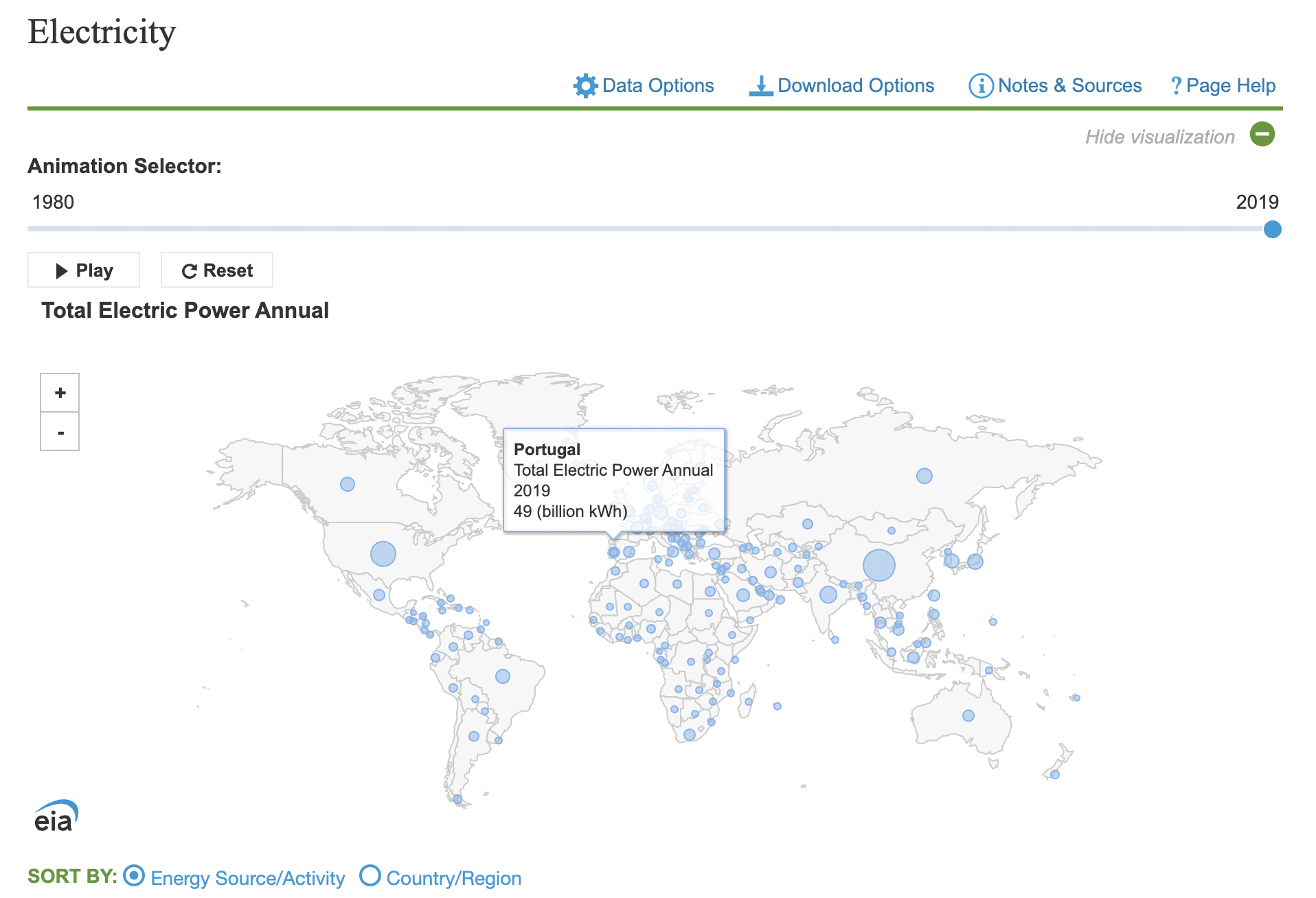
Task: Click the '49 (billion kWh)' tooltip value
Action: tap(570, 511)
